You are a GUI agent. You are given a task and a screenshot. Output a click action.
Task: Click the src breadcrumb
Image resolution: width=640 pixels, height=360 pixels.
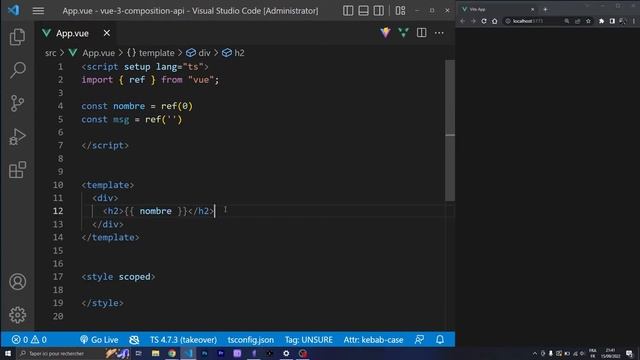tap(51, 53)
